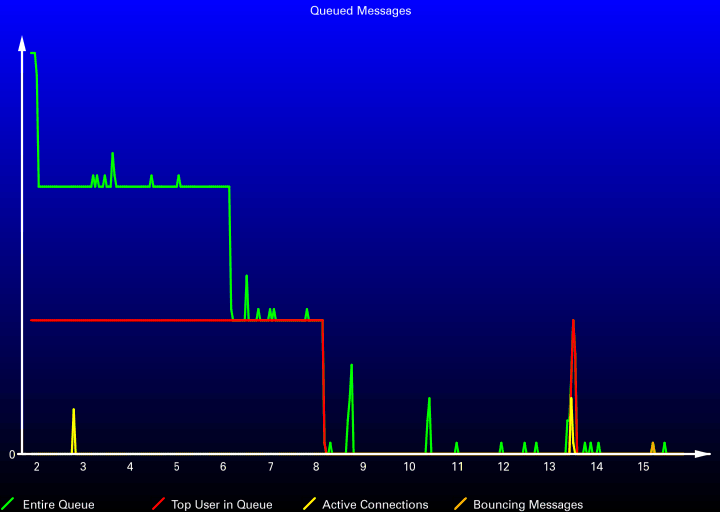Click the green Entire Queue legend marker

click(x=9, y=504)
